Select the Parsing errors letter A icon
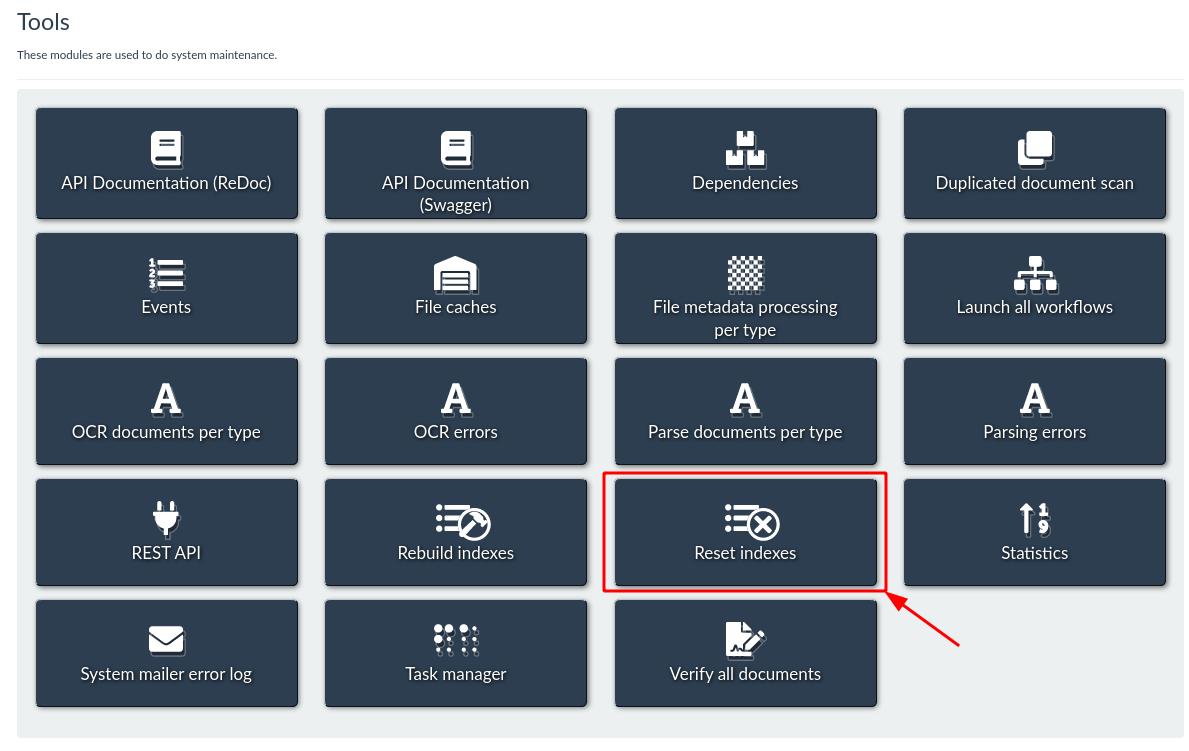 [x=1035, y=399]
